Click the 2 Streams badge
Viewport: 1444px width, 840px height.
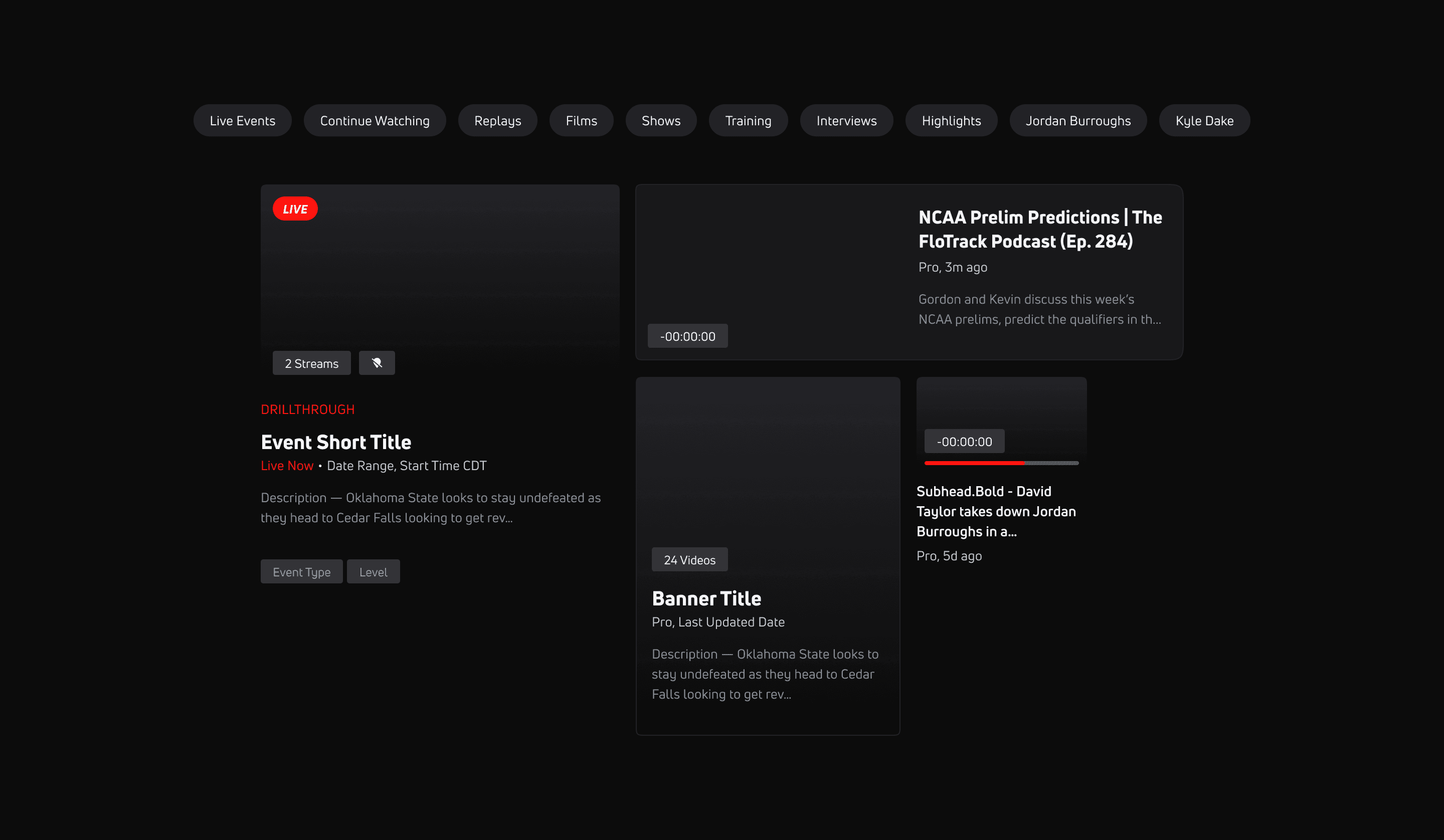(x=311, y=363)
